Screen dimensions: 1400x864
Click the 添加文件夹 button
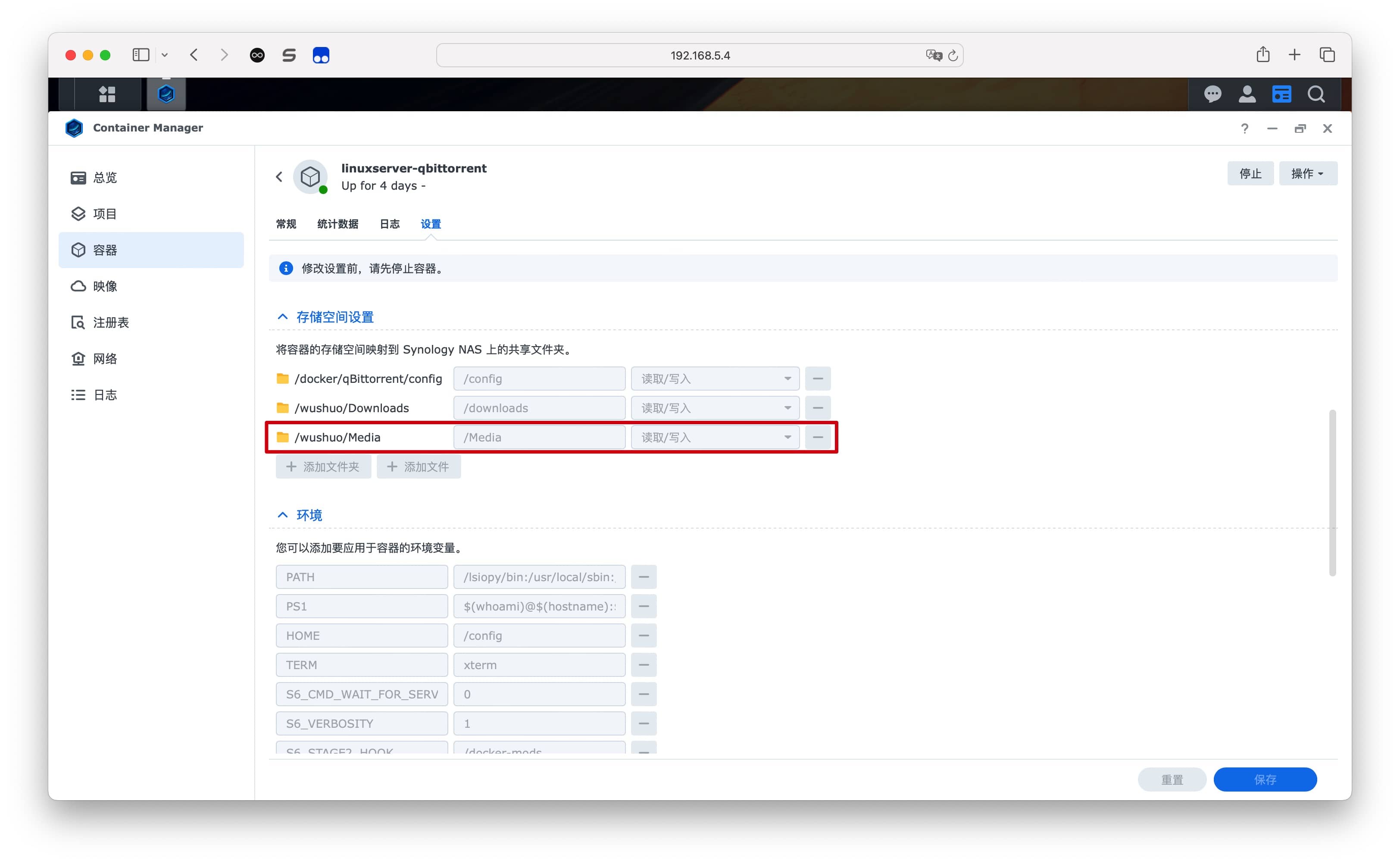click(x=323, y=467)
